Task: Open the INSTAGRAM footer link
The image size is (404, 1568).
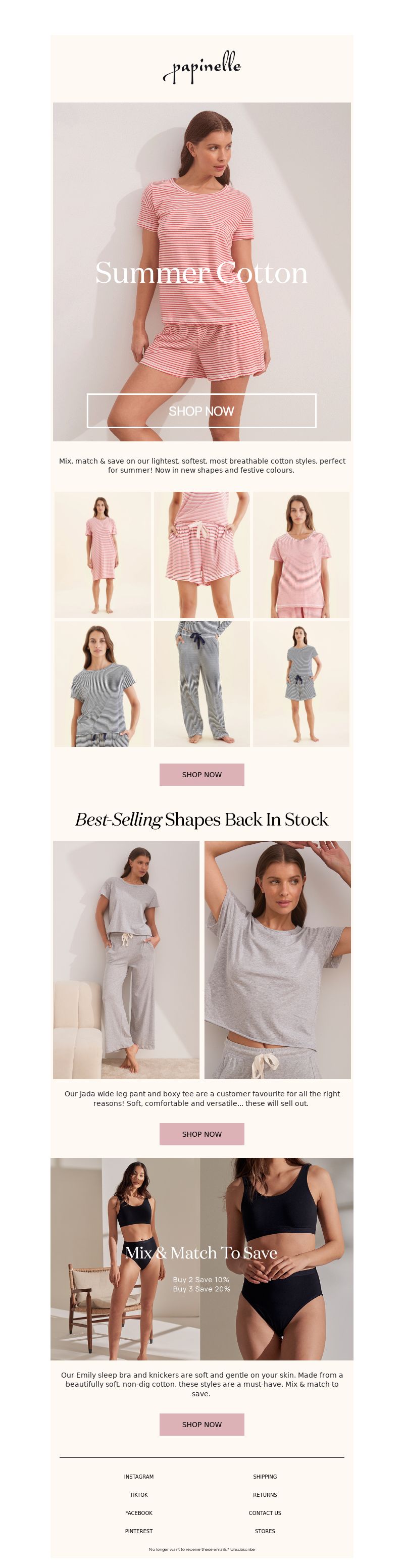Action: (139, 1477)
